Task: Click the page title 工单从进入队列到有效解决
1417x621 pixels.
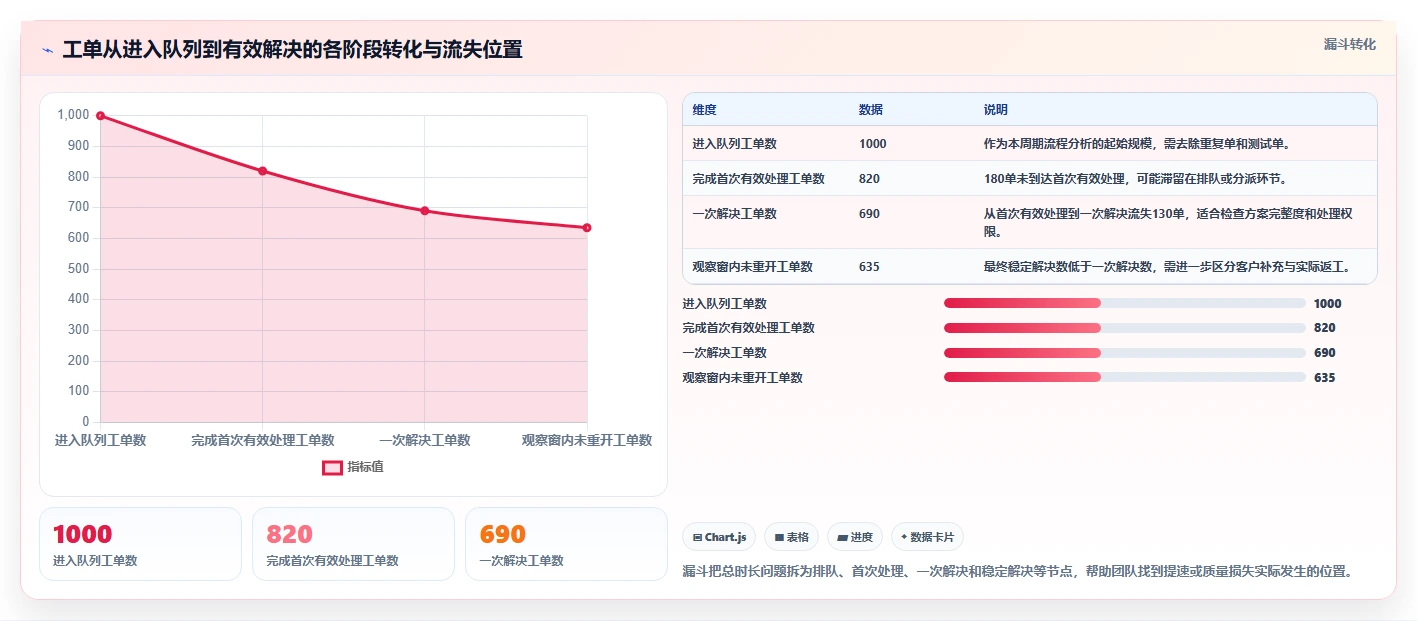Action: pos(292,50)
